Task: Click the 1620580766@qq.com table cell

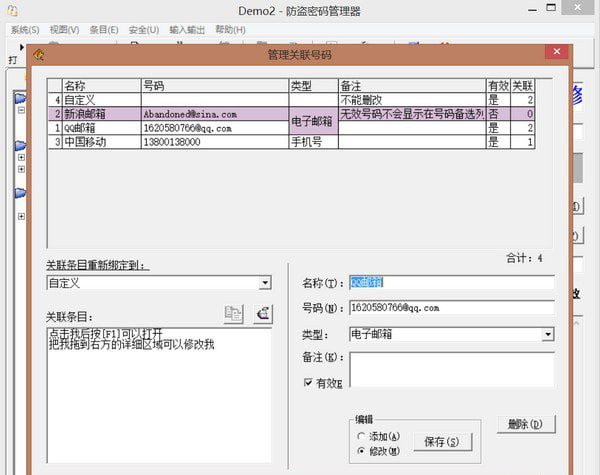Action: (x=215, y=128)
